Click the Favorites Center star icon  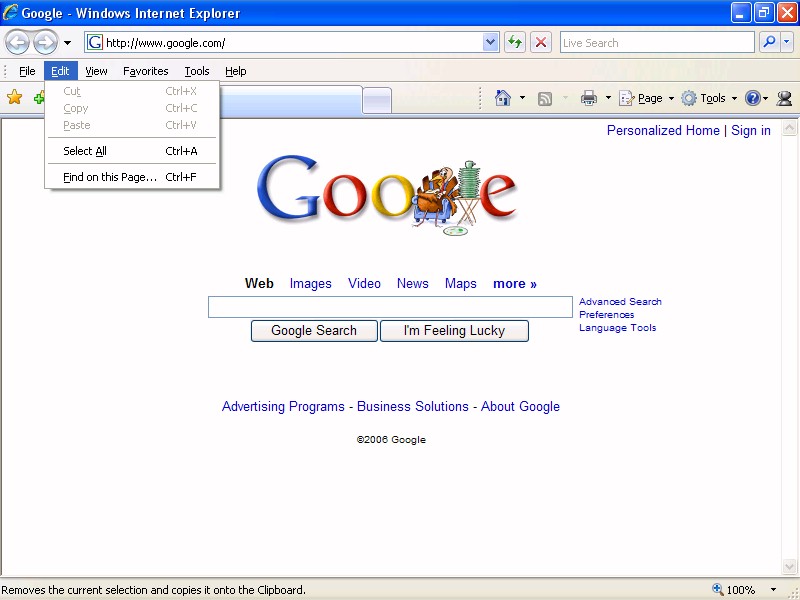tap(15, 97)
